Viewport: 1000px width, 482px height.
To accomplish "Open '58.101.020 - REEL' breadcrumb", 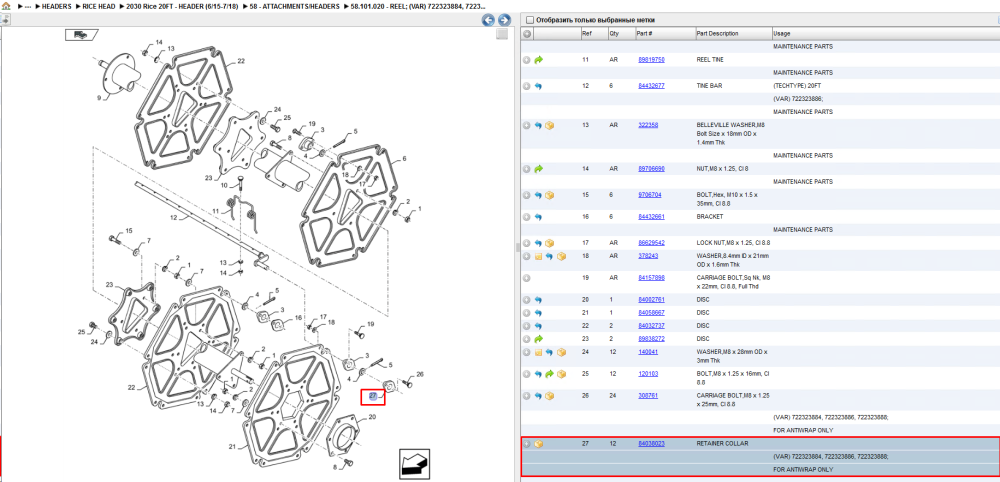I will (418, 6).
